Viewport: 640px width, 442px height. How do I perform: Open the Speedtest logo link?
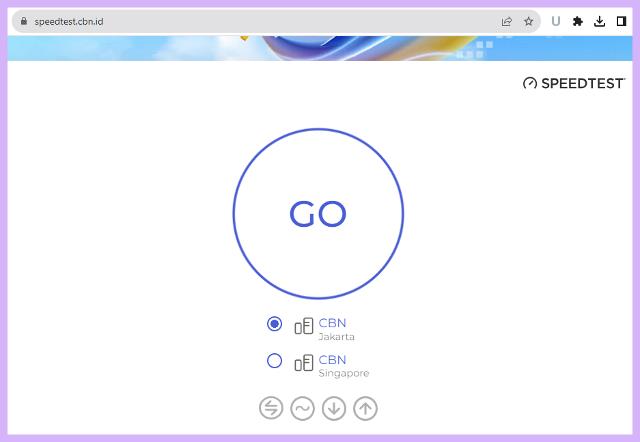574,83
